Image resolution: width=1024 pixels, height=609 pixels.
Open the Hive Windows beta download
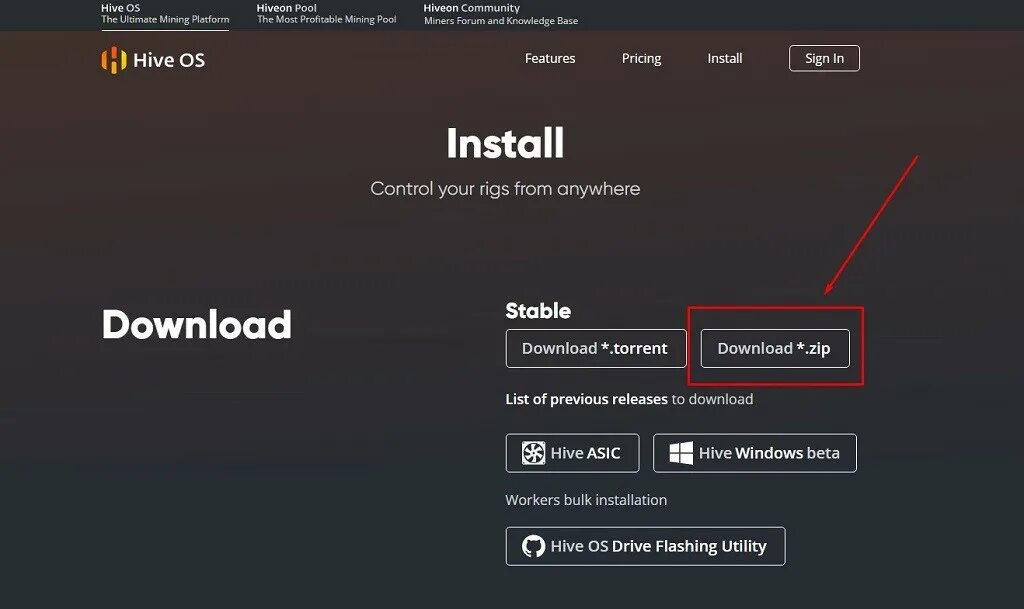[755, 453]
